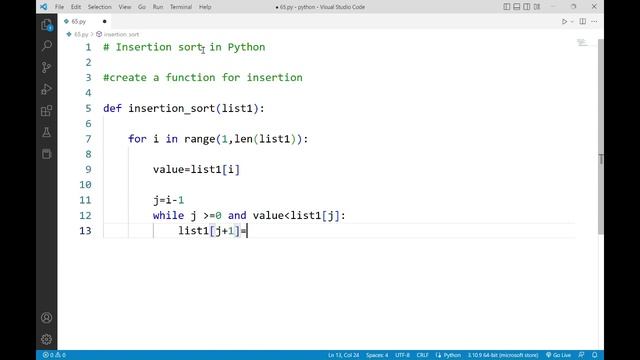
Task: Open the Extensions view
Action: click(47, 111)
